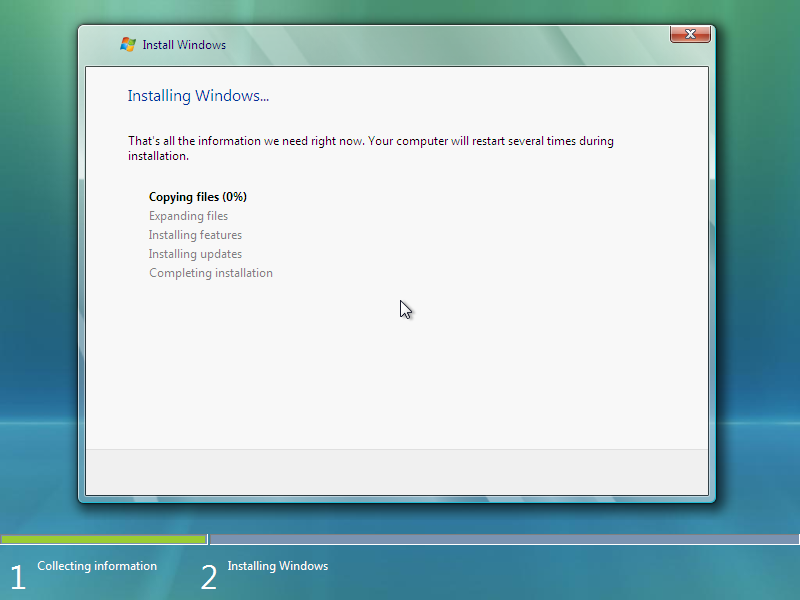This screenshot has height=600, width=800.
Task: Switch to the Collecting information stage tab
Action: coord(96,566)
